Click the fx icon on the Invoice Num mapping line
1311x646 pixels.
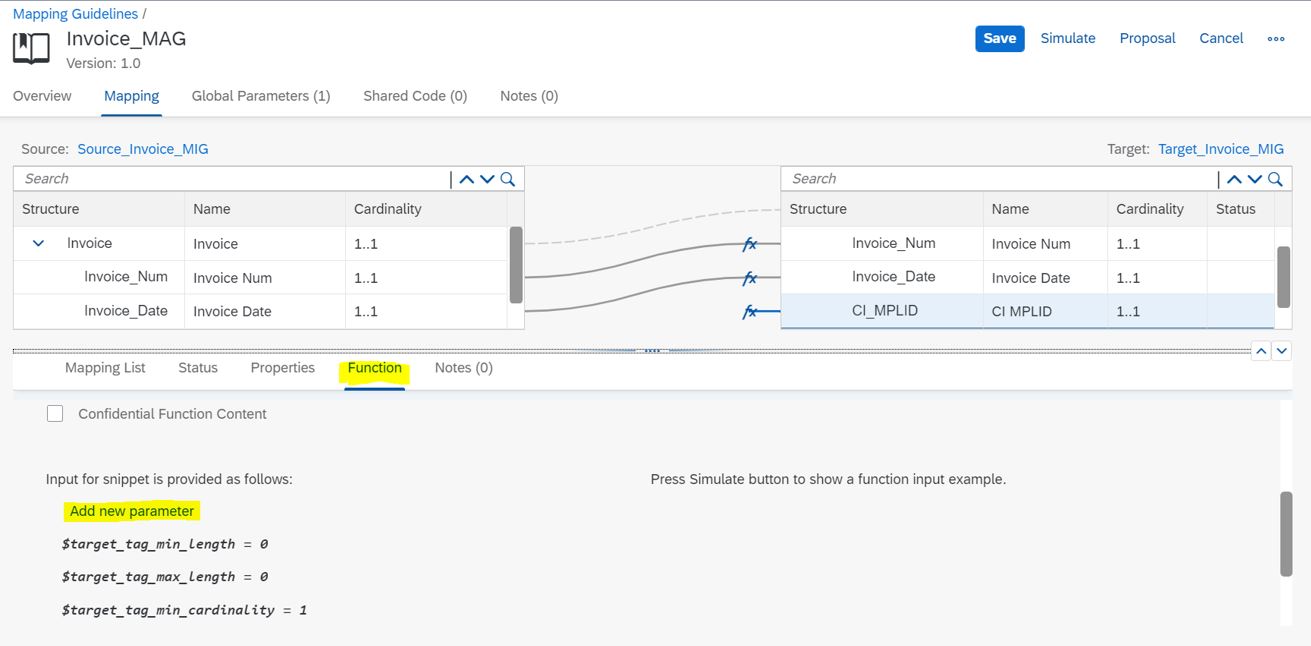click(x=750, y=243)
